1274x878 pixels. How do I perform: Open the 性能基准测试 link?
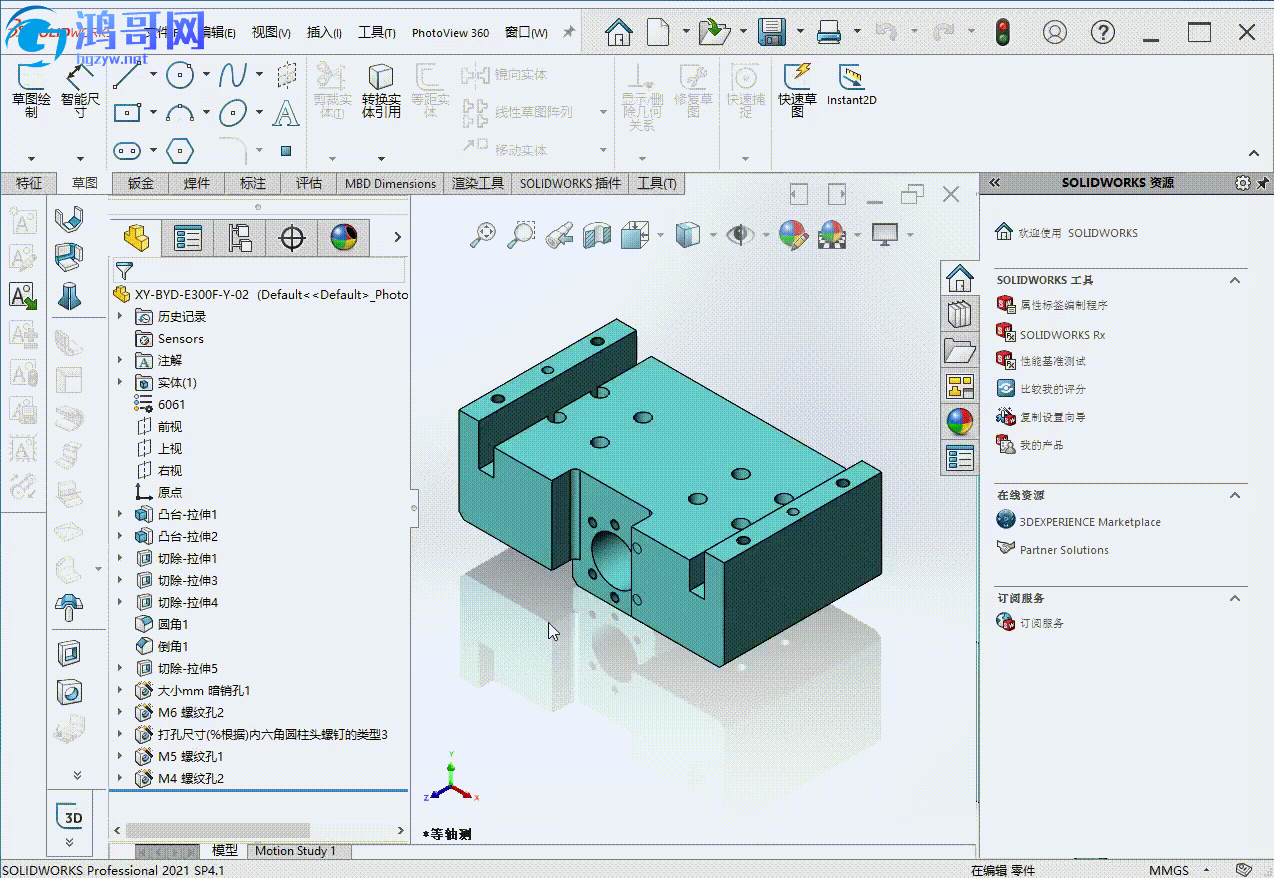[1052, 361]
